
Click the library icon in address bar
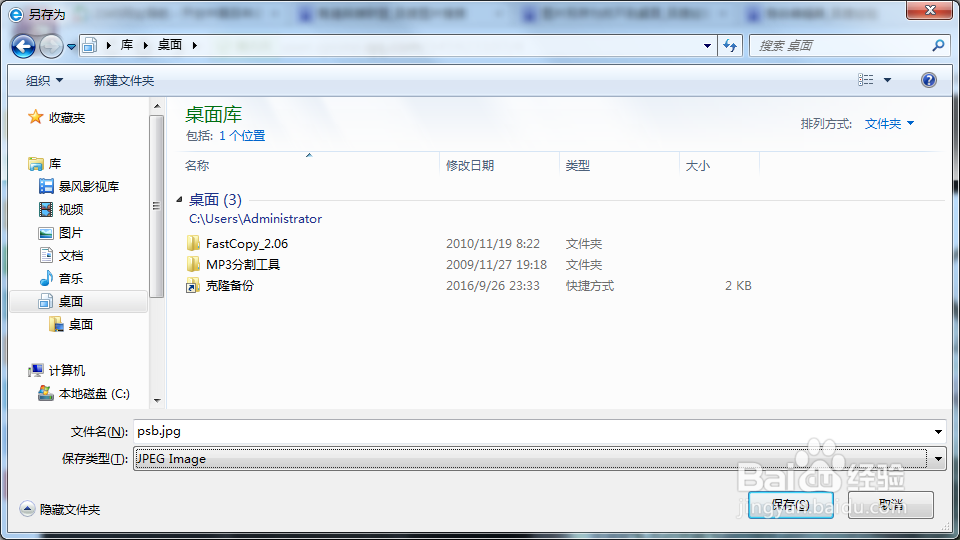(90, 45)
